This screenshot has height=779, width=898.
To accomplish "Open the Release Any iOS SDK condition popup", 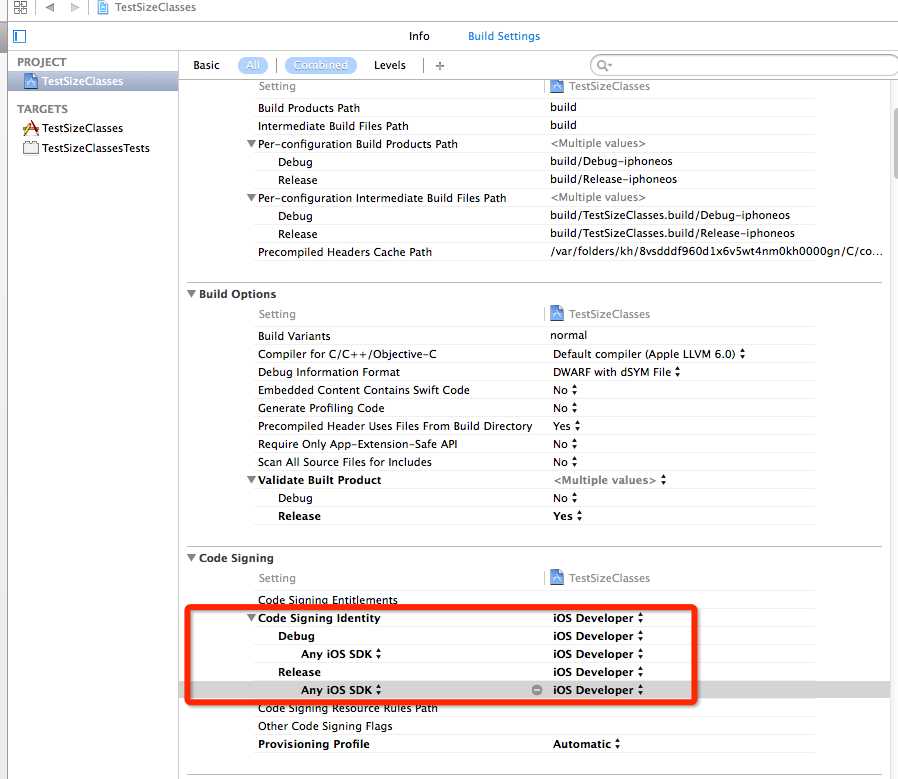I will 341,690.
